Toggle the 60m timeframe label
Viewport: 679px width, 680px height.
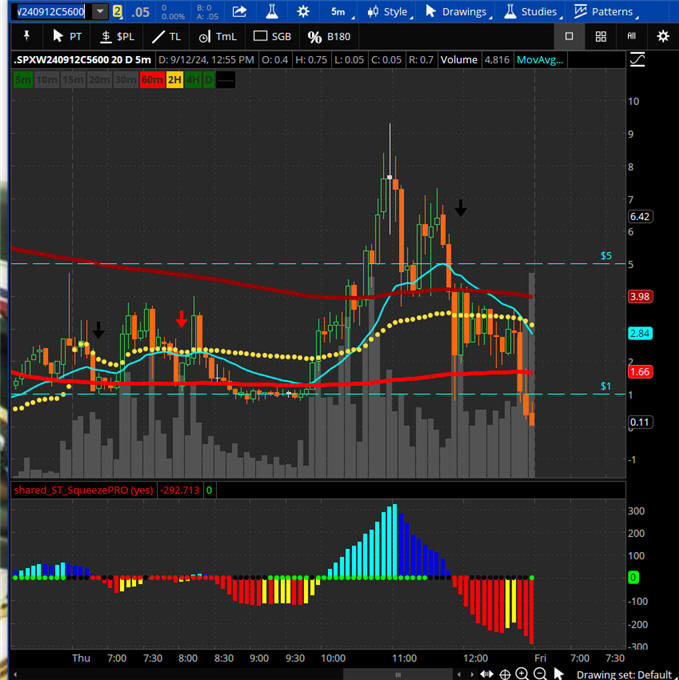[153, 80]
